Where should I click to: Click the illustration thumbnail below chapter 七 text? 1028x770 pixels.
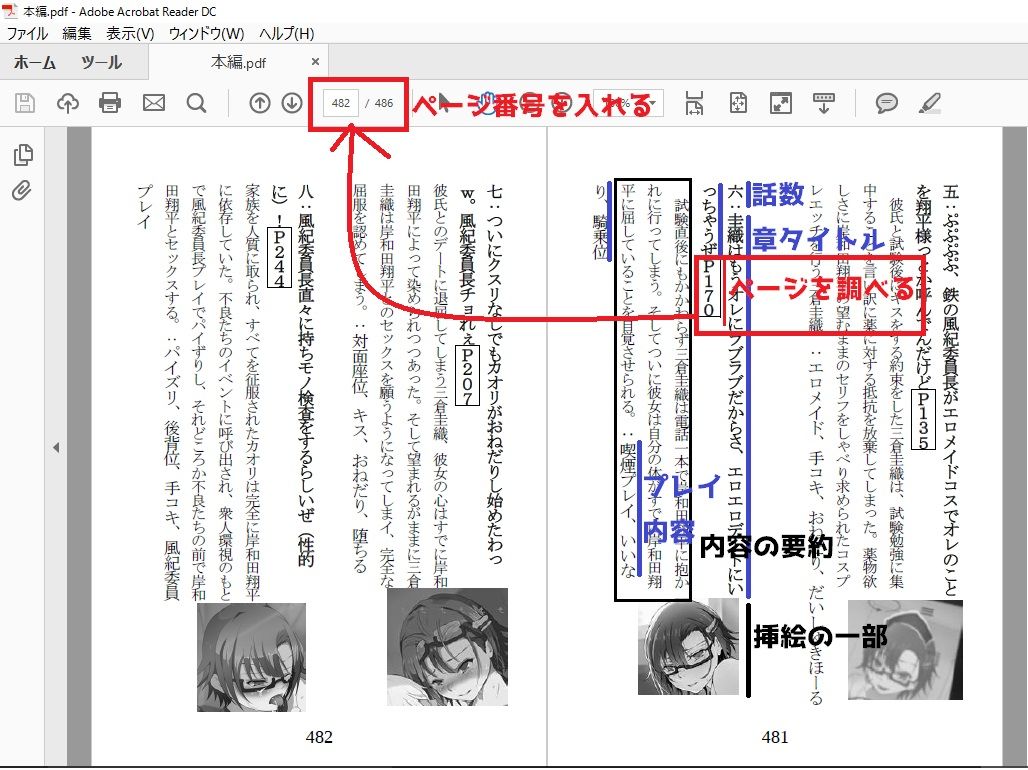[x=447, y=647]
